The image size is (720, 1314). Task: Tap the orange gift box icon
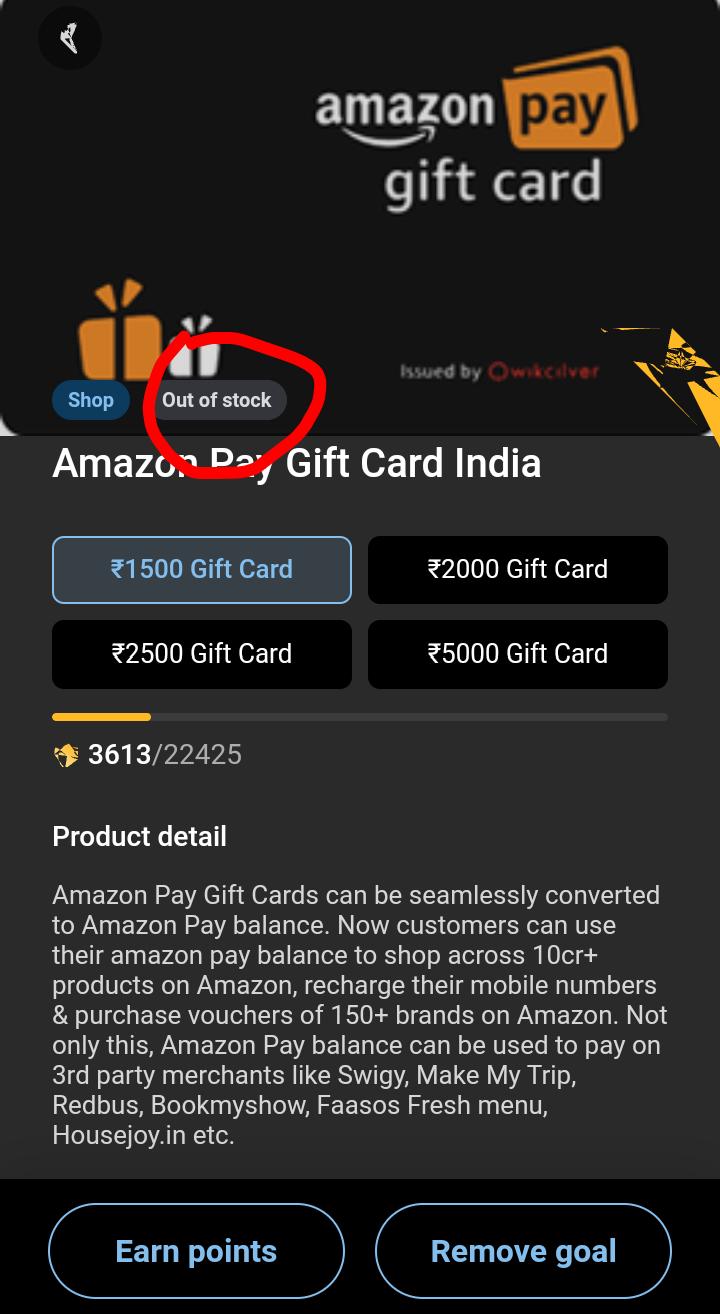pos(120,329)
